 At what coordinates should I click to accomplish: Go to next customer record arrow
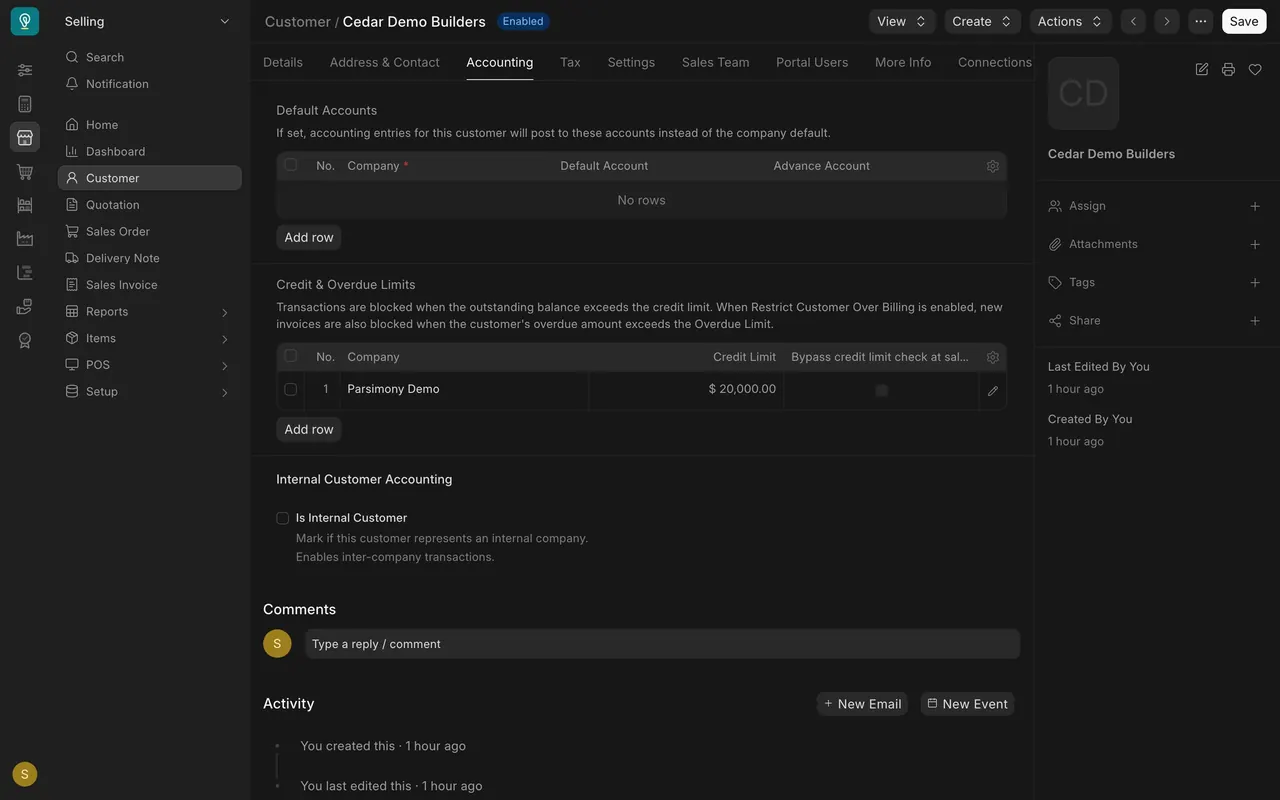coord(1166,21)
